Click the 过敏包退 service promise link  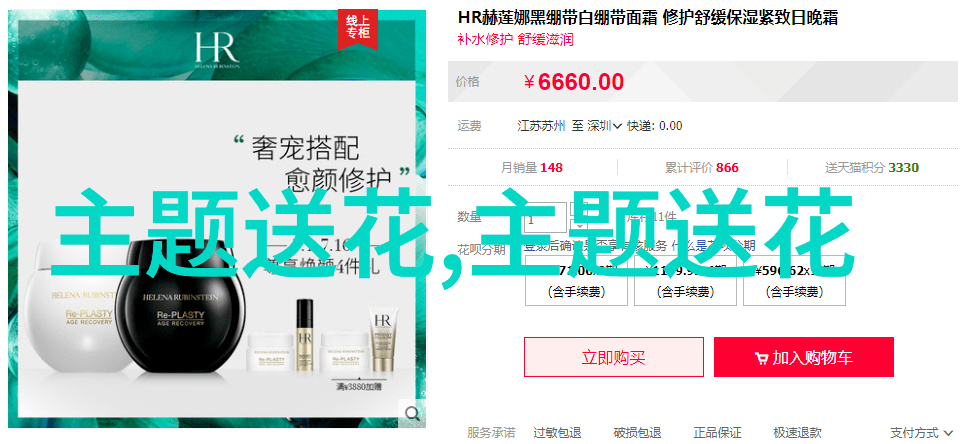point(557,433)
